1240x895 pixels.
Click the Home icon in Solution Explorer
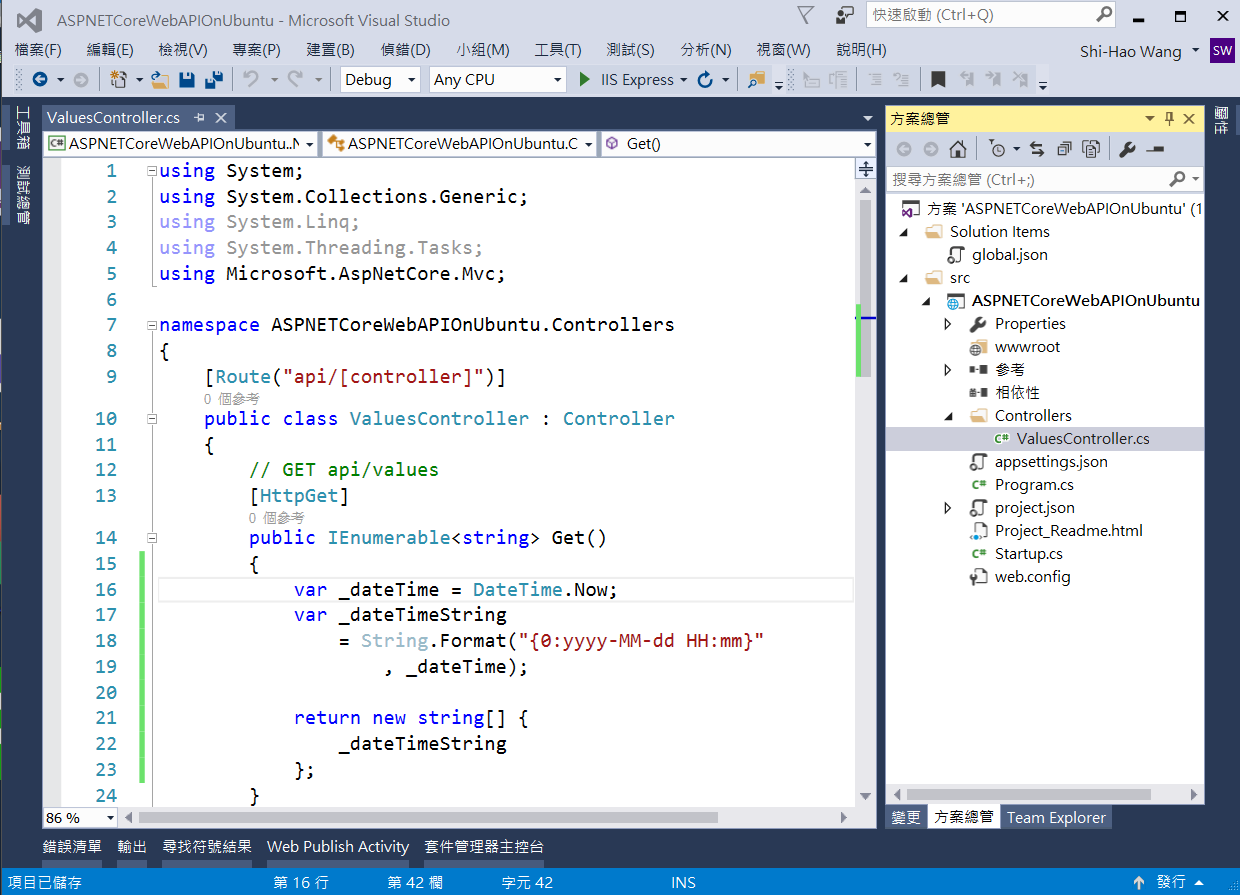click(x=958, y=149)
